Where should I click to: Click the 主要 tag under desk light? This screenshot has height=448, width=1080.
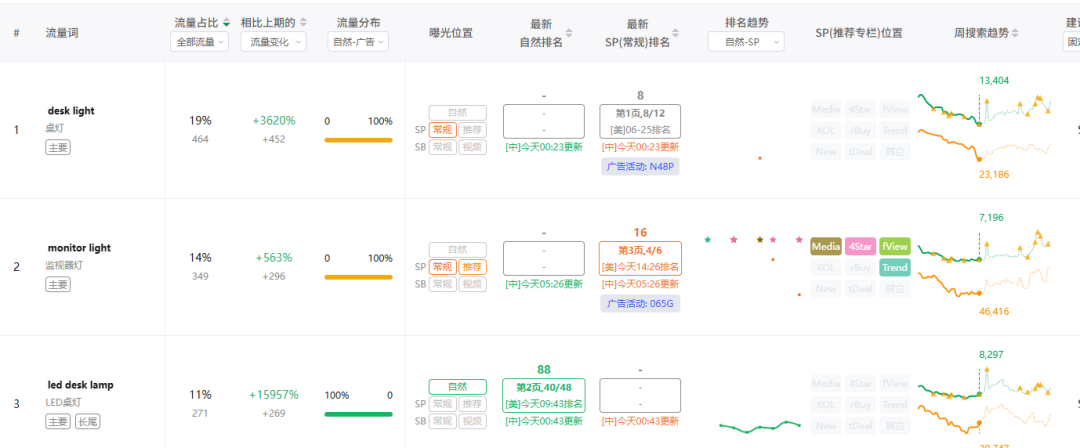click(x=58, y=147)
